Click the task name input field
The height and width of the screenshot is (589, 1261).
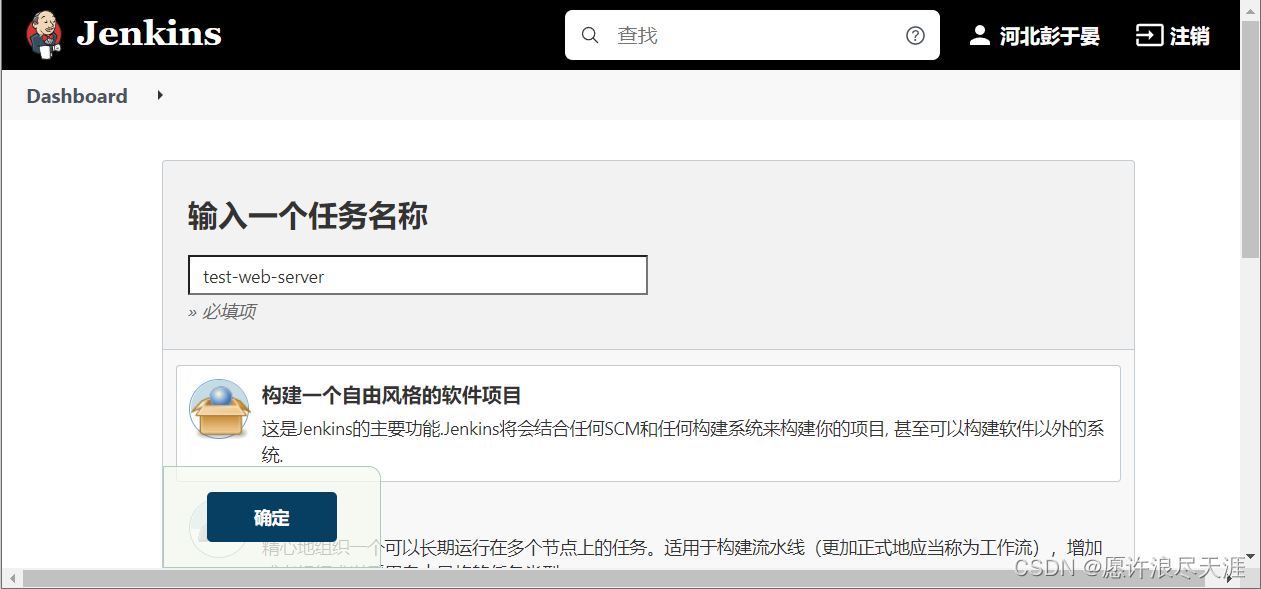[418, 275]
